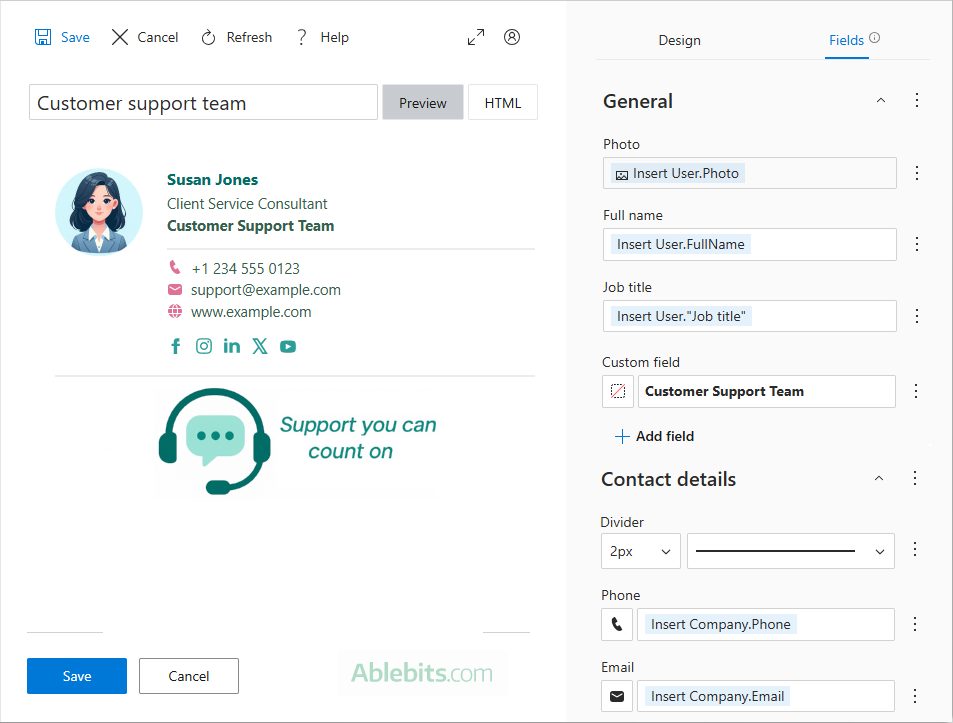Open the divider line style dropdown
Image resolution: width=953 pixels, height=723 pixels.
tap(790, 551)
